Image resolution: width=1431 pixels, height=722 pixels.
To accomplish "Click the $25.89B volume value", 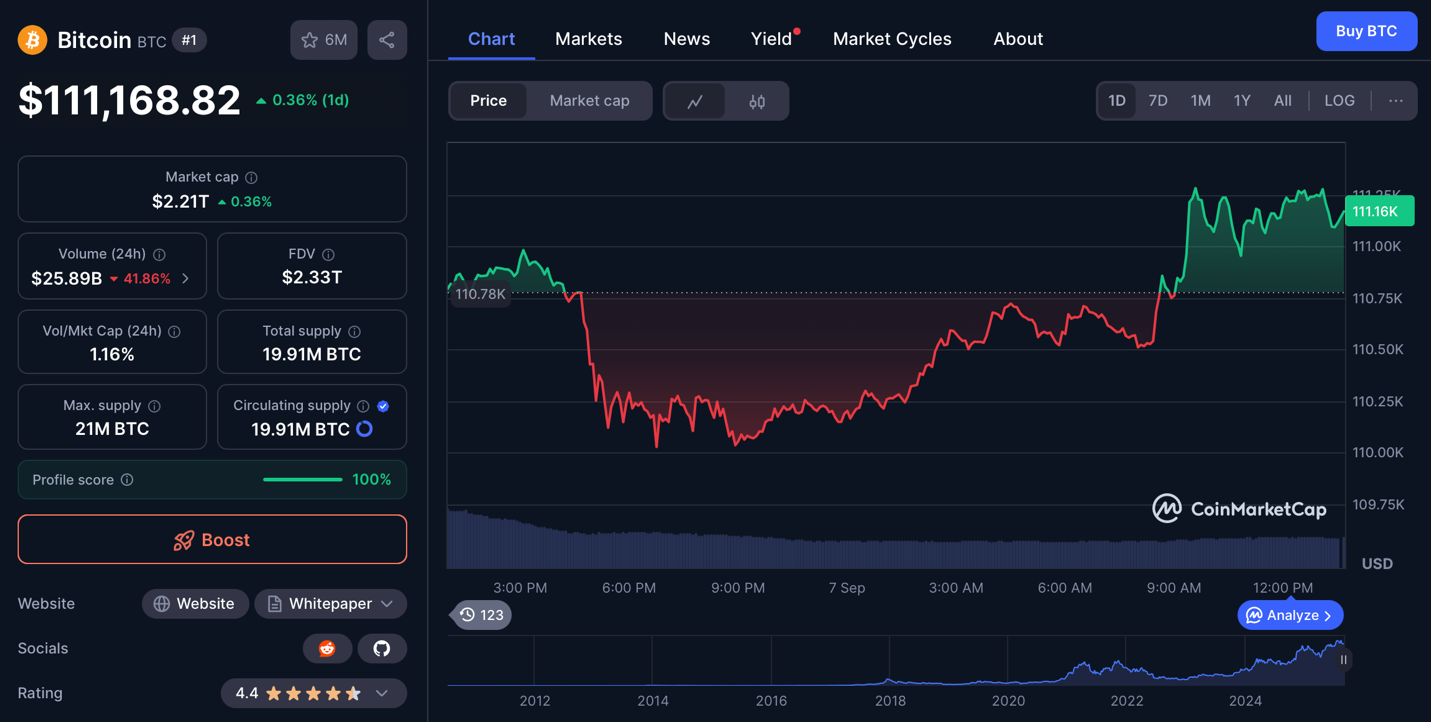I will point(66,279).
